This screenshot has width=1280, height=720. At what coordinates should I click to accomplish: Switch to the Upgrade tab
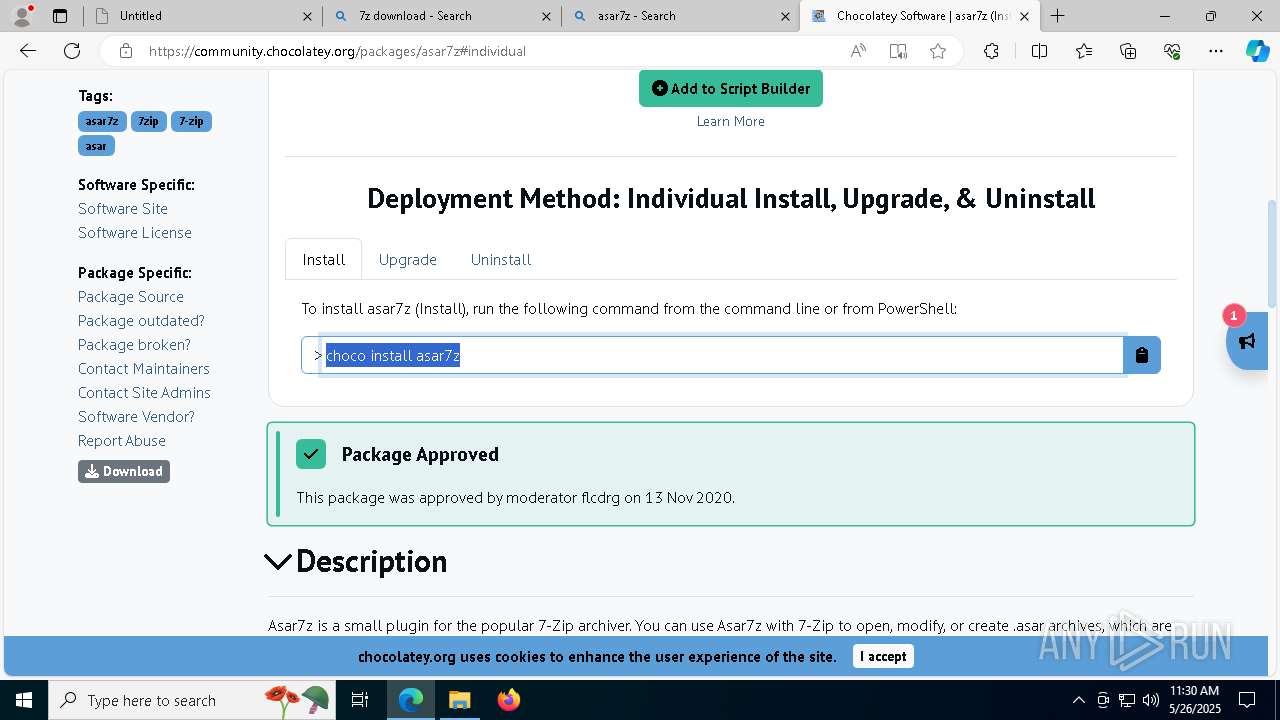[x=408, y=260]
